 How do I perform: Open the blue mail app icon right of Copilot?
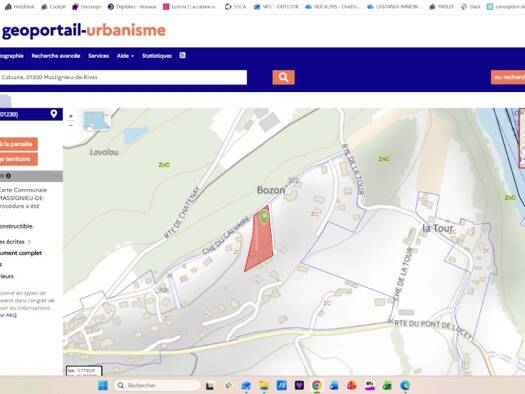[246, 386]
